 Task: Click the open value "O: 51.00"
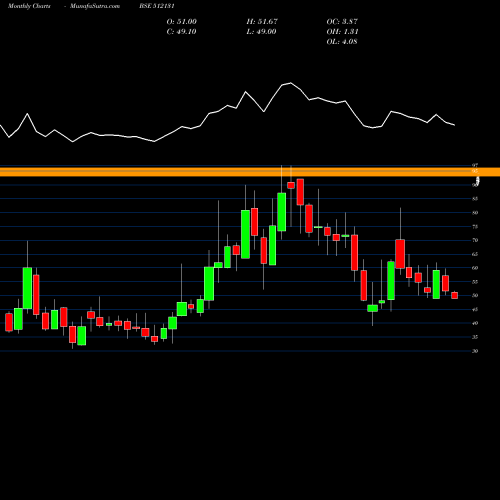point(182,22)
